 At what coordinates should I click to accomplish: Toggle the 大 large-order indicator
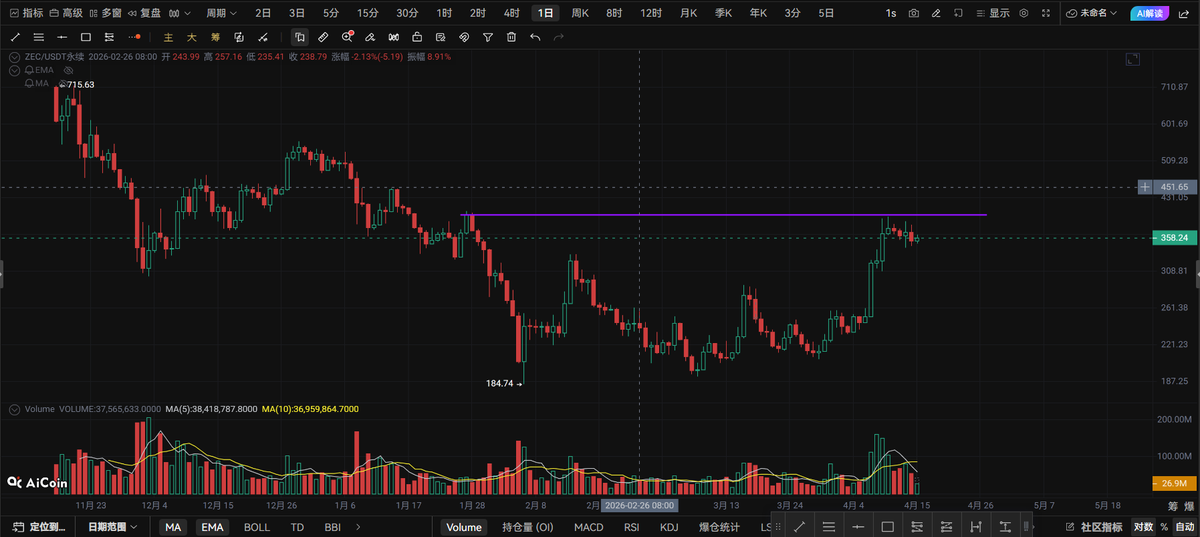pyautogui.click(x=192, y=37)
